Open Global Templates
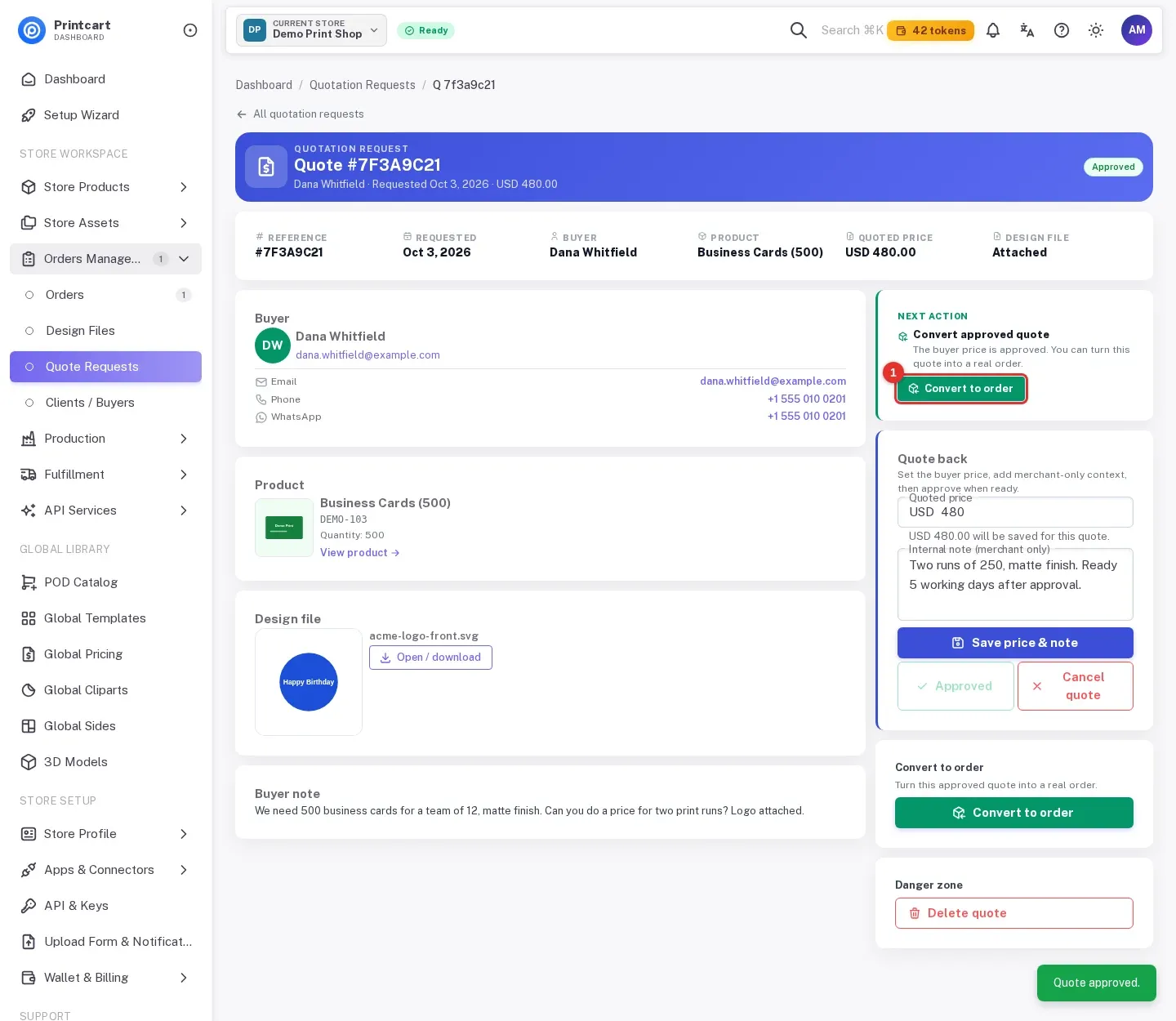Screen dimensions: 1176x1021 coord(106,618)
